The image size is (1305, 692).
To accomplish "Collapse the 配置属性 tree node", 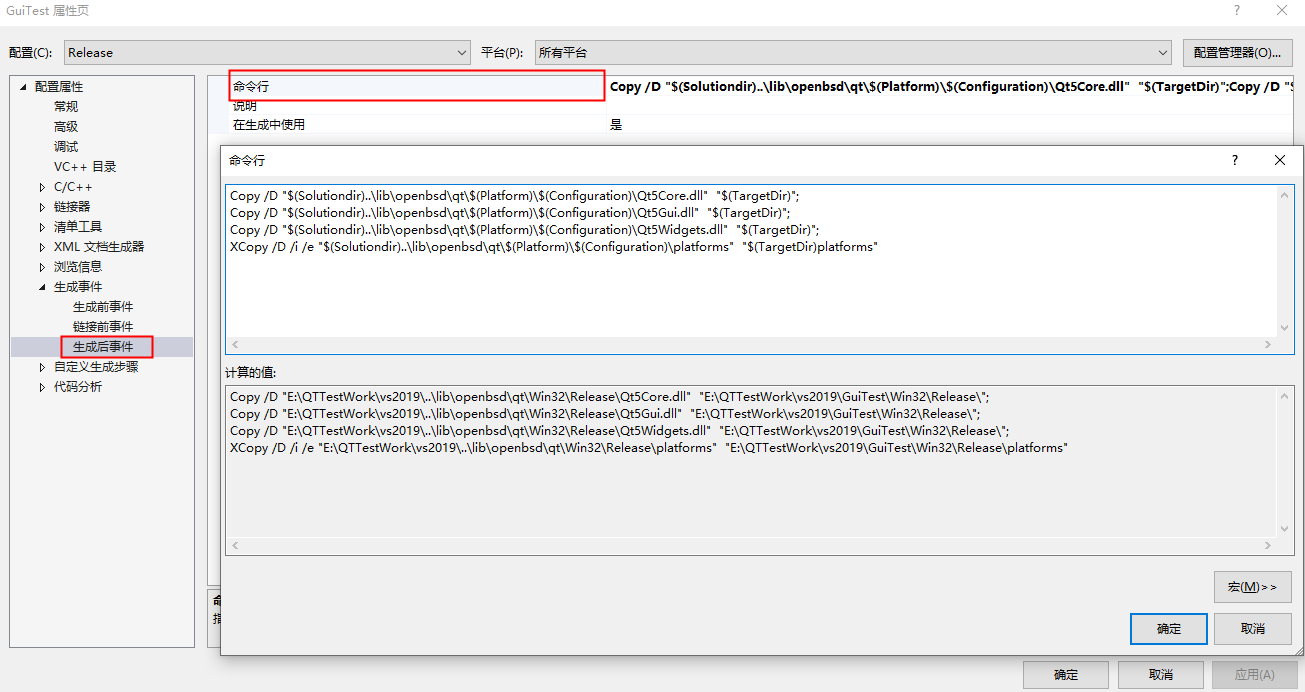I will 23,87.
